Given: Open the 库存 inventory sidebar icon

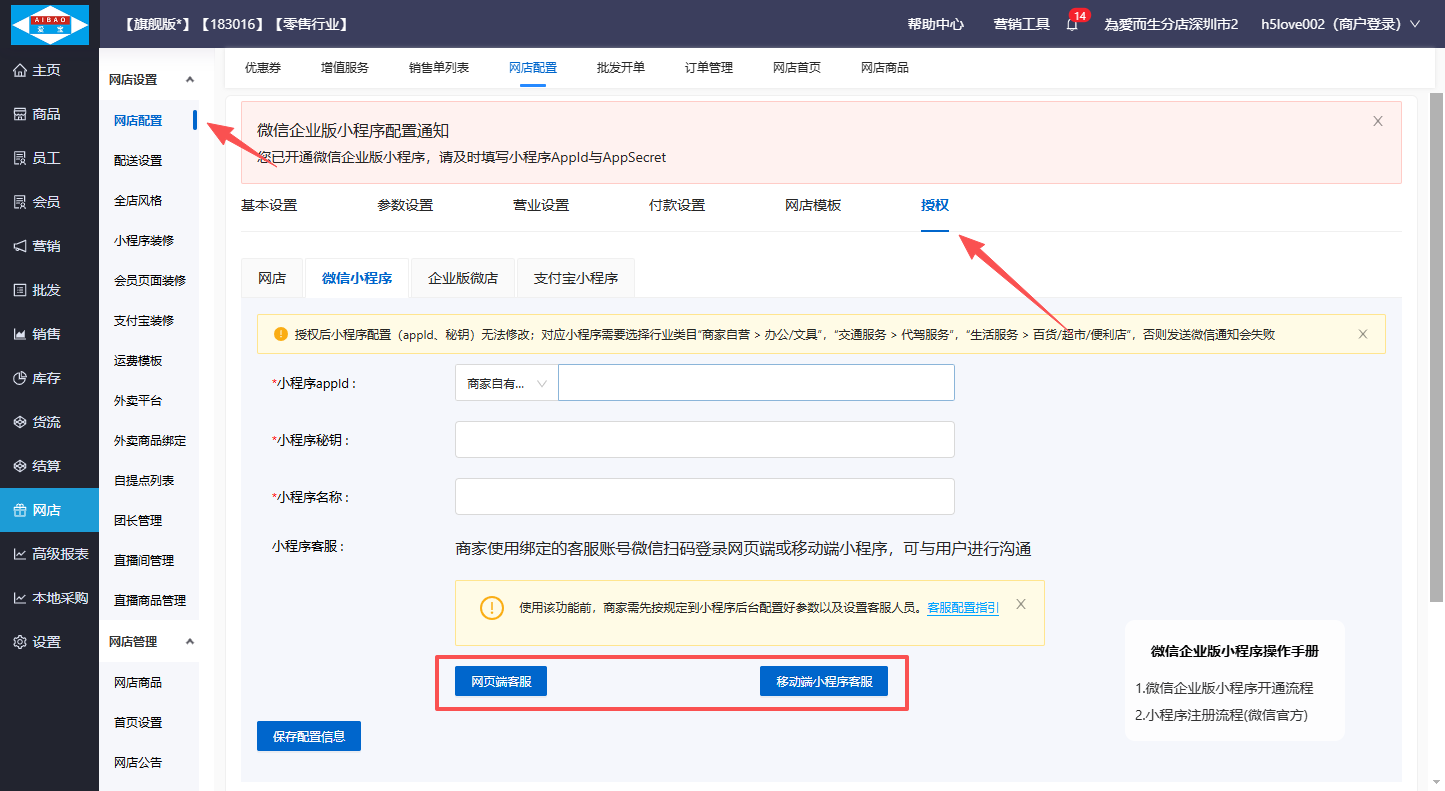Looking at the screenshot, I should click(x=19, y=378).
